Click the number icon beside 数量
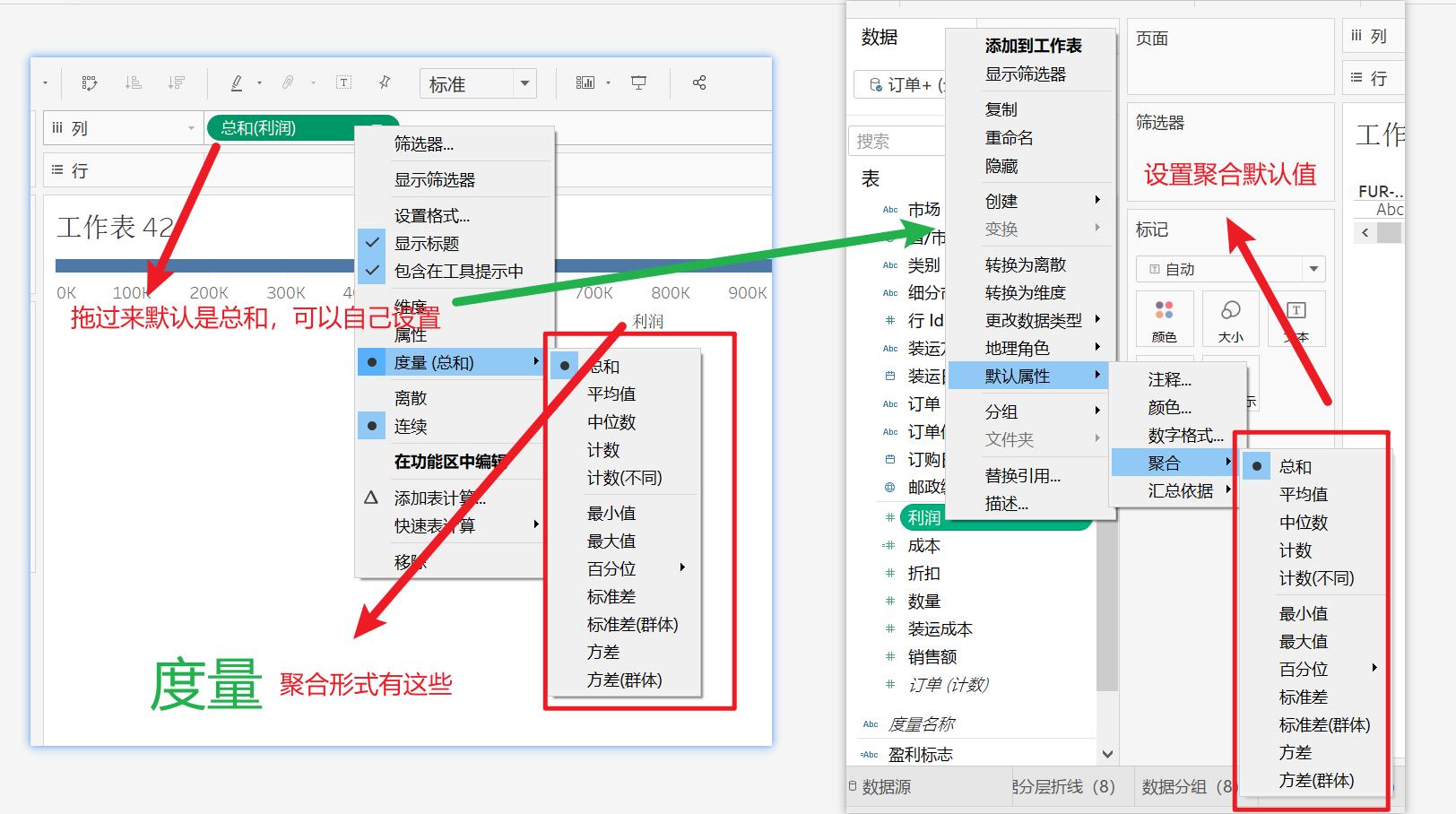The width and height of the screenshot is (1456, 814). 890,601
